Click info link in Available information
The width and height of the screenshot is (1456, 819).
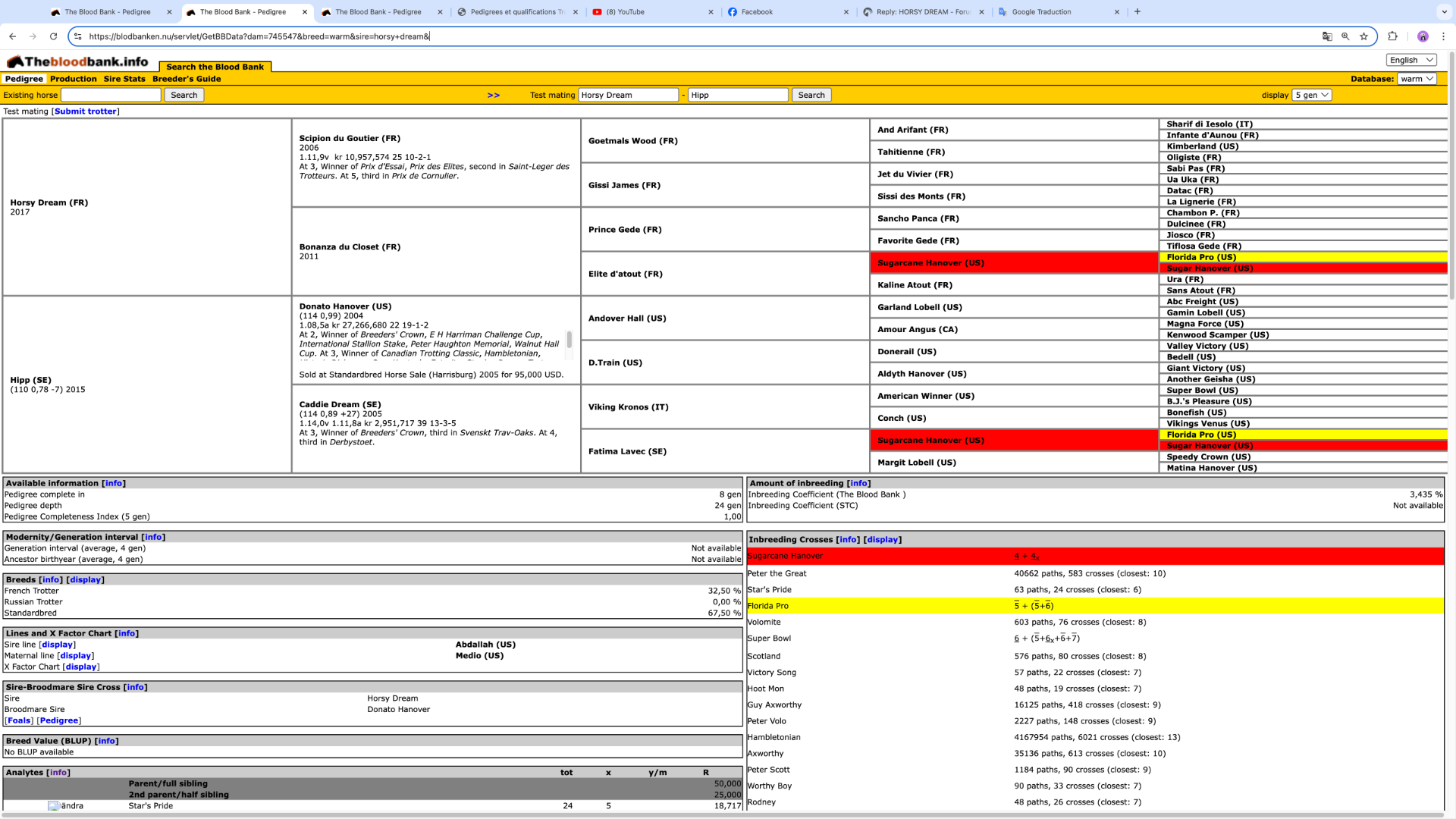pos(114,483)
